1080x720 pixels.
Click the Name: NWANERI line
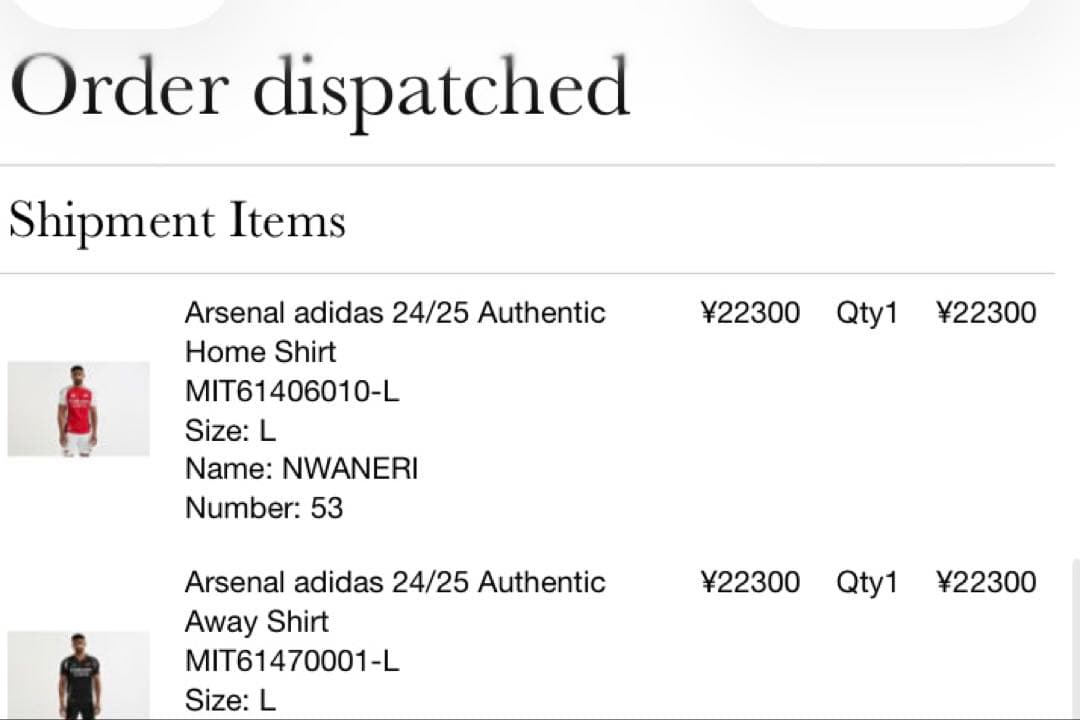(301, 469)
